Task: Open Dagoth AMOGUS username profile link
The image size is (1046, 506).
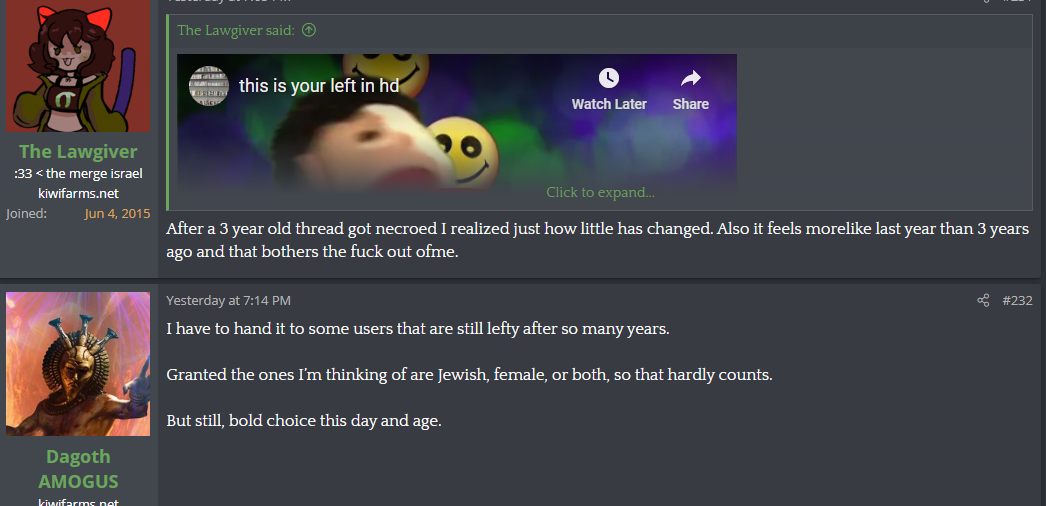Action: 78,469
